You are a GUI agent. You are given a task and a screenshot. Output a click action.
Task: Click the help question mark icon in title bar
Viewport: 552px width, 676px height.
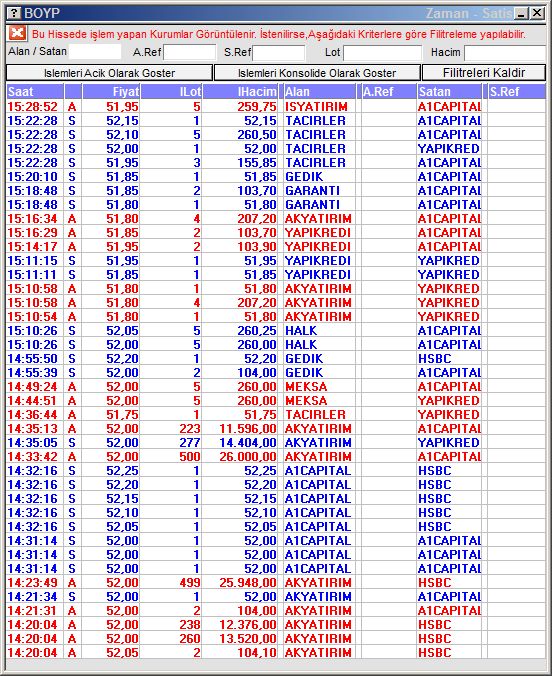coord(14,13)
